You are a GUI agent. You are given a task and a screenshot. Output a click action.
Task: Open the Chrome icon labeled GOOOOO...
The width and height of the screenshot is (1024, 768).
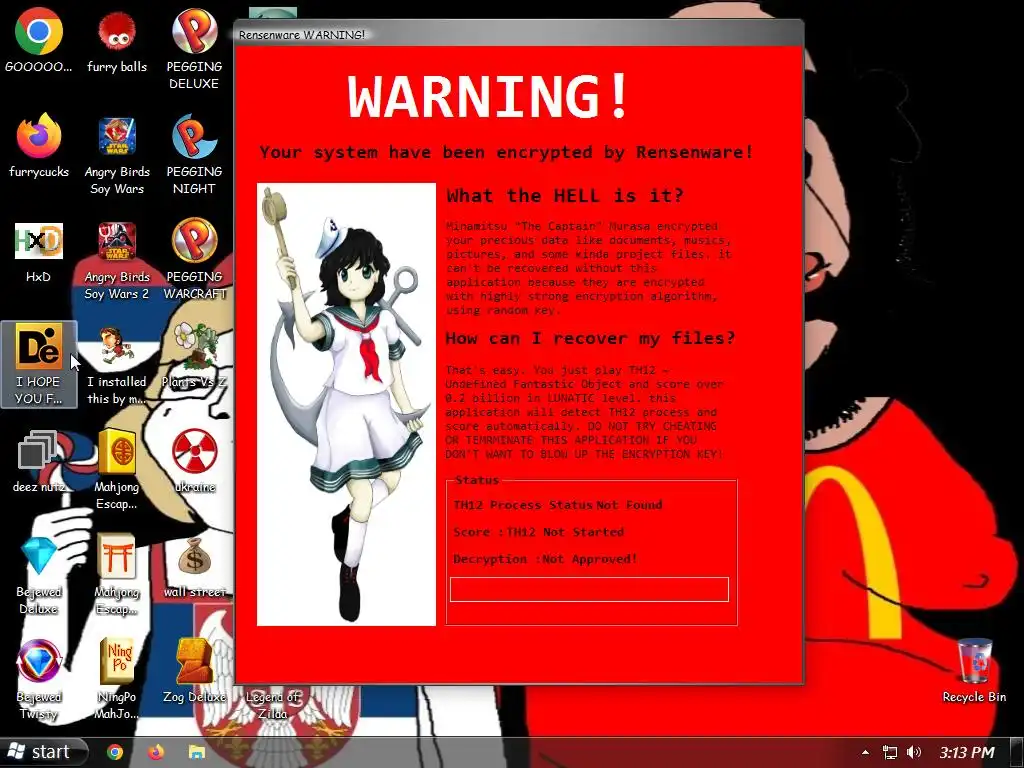coord(39,40)
